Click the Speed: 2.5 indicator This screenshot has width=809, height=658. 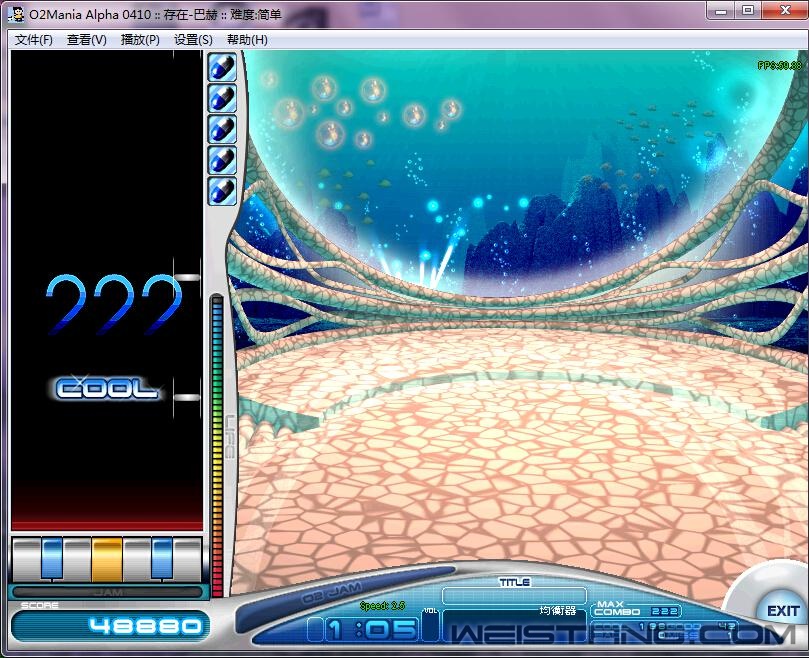coord(382,605)
